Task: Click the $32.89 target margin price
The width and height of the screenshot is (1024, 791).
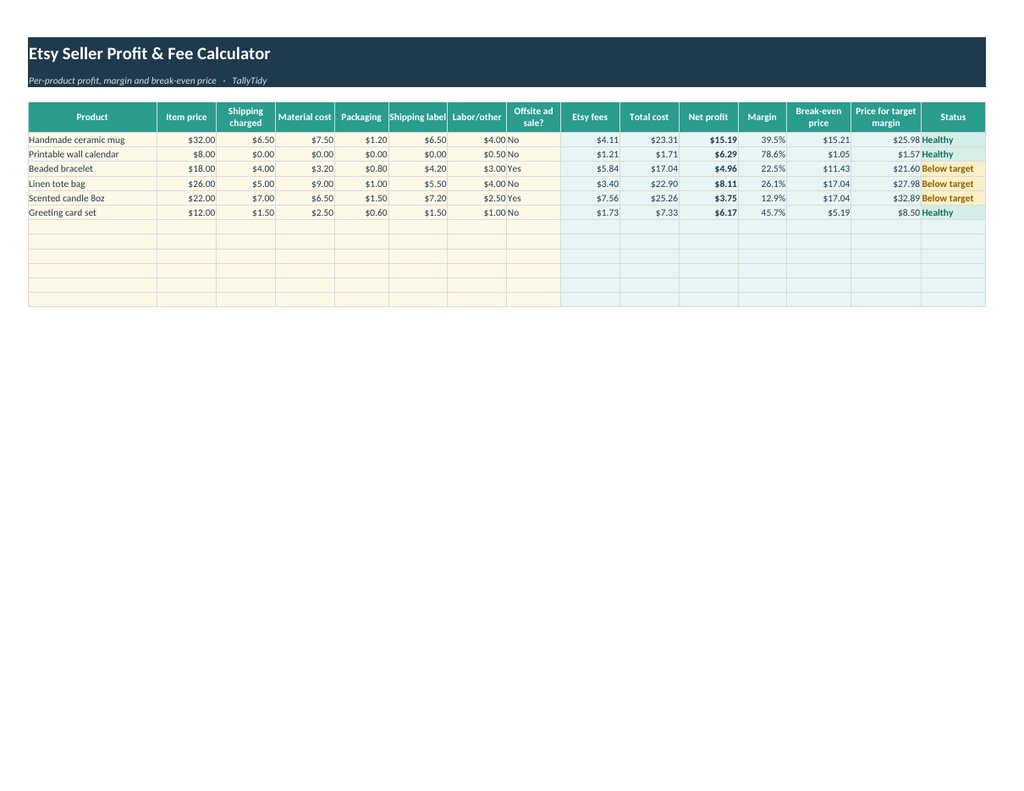Action: (x=886, y=198)
